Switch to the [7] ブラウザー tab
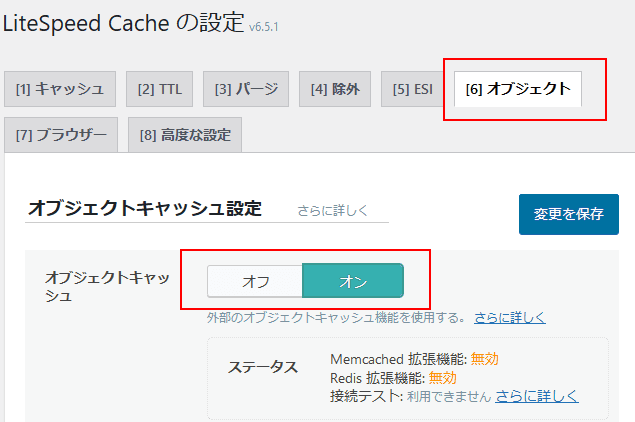This screenshot has width=635, height=422. [x=61, y=135]
